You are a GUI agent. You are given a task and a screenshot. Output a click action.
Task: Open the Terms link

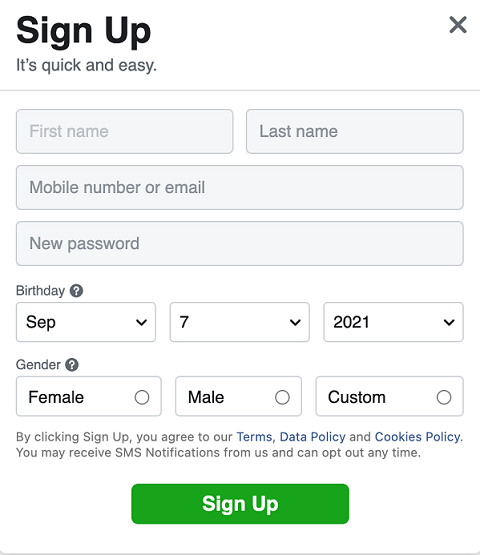254,437
